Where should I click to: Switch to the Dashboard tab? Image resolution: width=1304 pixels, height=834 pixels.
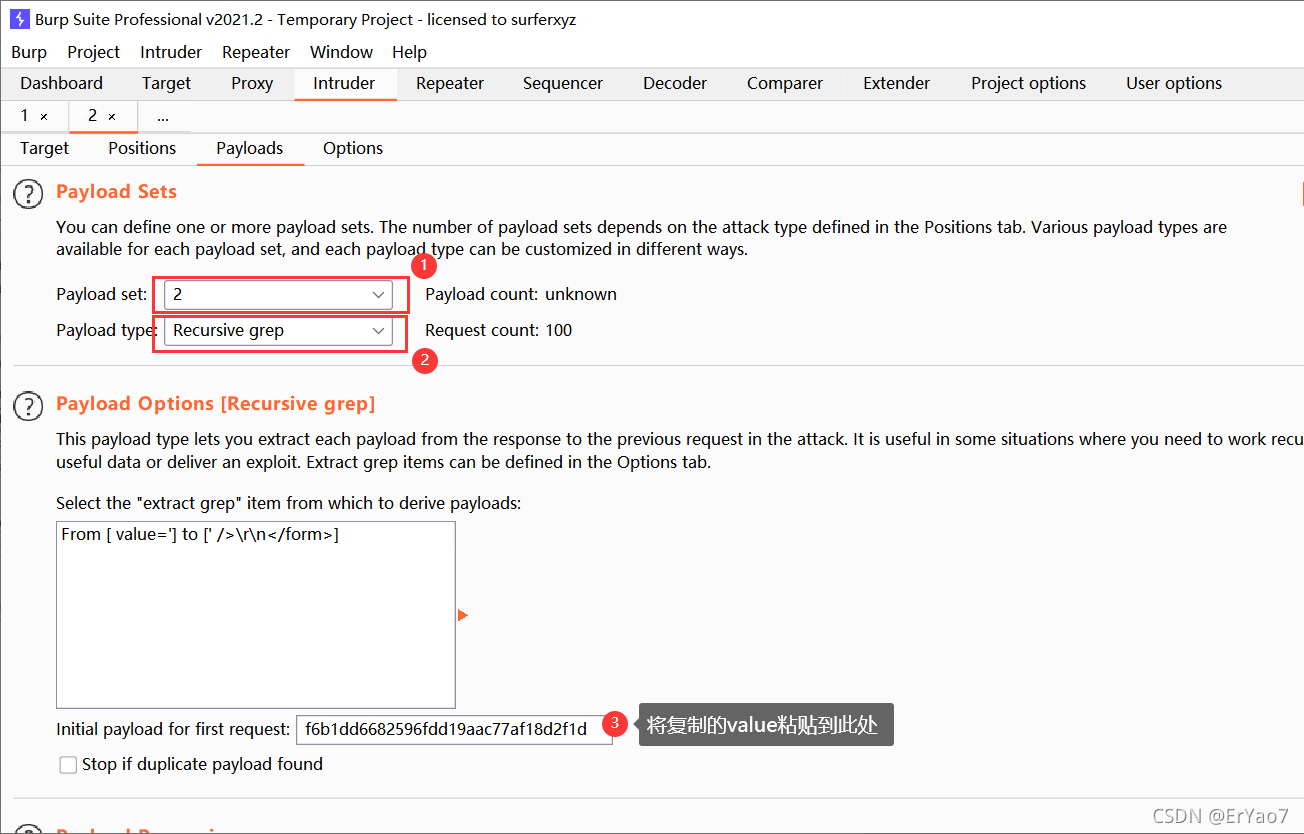(61, 84)
